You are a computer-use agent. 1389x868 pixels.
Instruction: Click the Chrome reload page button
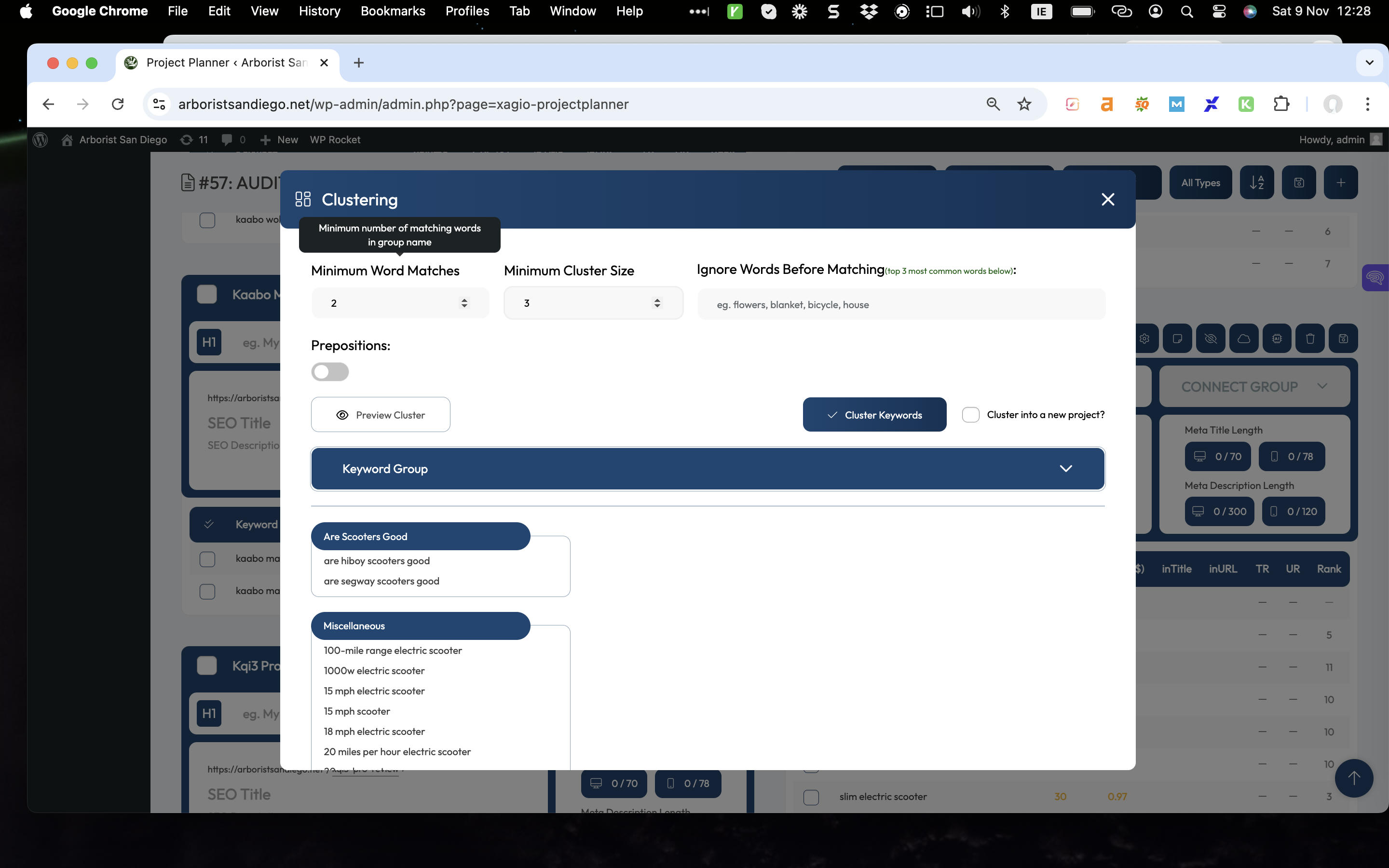(x=118, y=104)
